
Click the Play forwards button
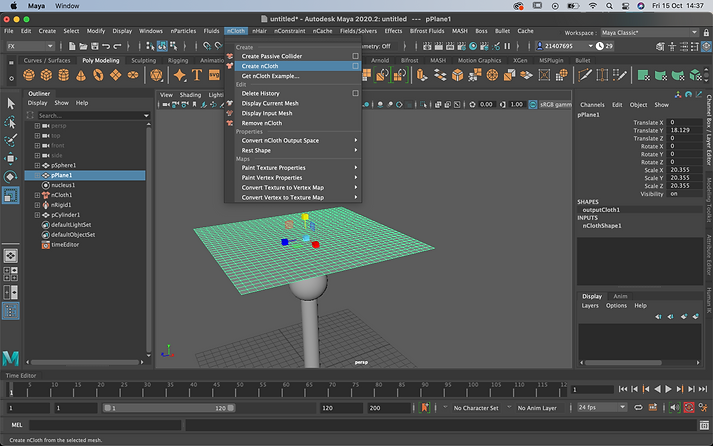(x=668, y=389)
